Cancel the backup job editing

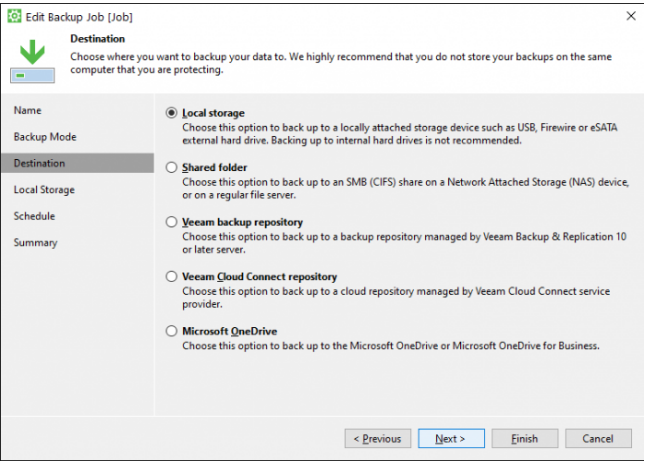tap(598, 438)
